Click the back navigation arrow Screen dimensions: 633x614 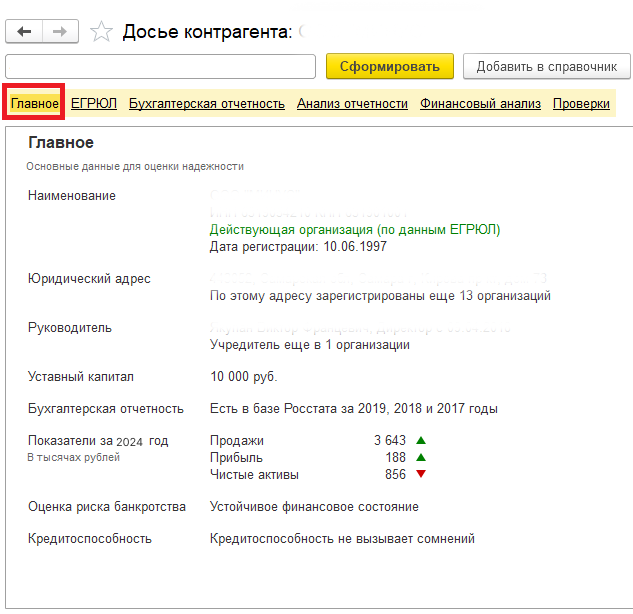[25, 32]
